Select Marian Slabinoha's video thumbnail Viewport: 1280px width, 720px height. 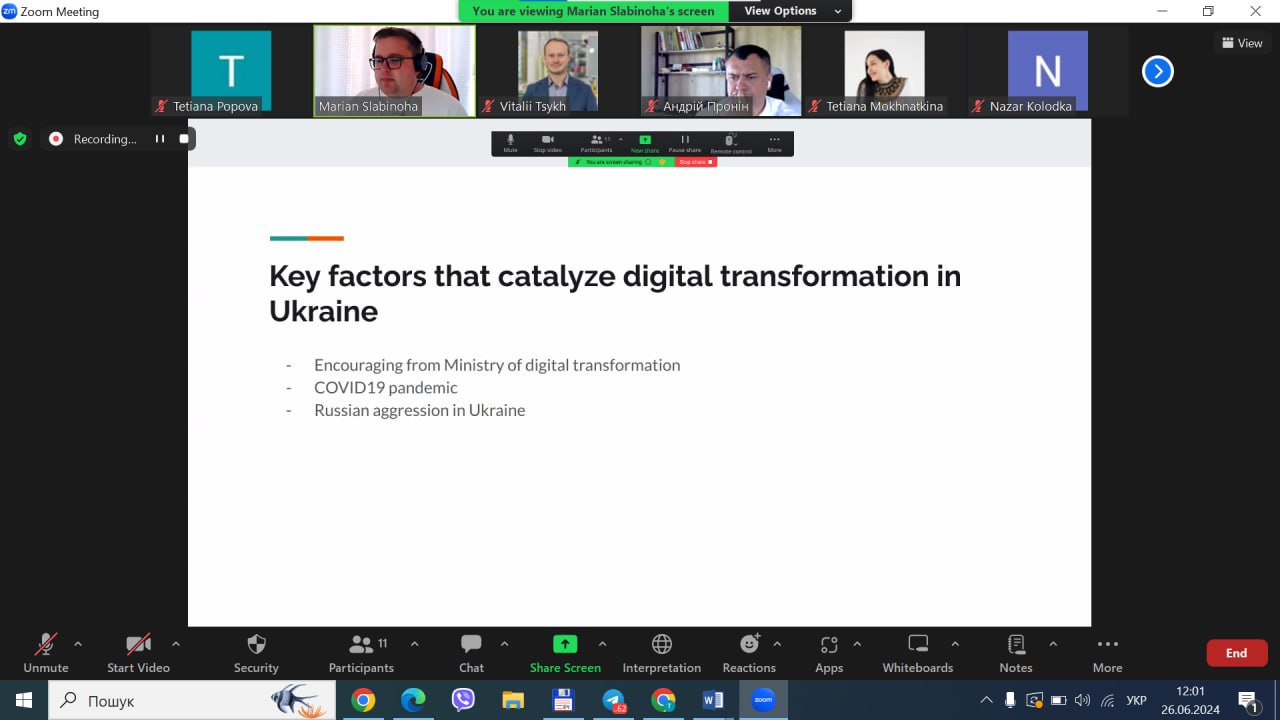tap(394, 70)
